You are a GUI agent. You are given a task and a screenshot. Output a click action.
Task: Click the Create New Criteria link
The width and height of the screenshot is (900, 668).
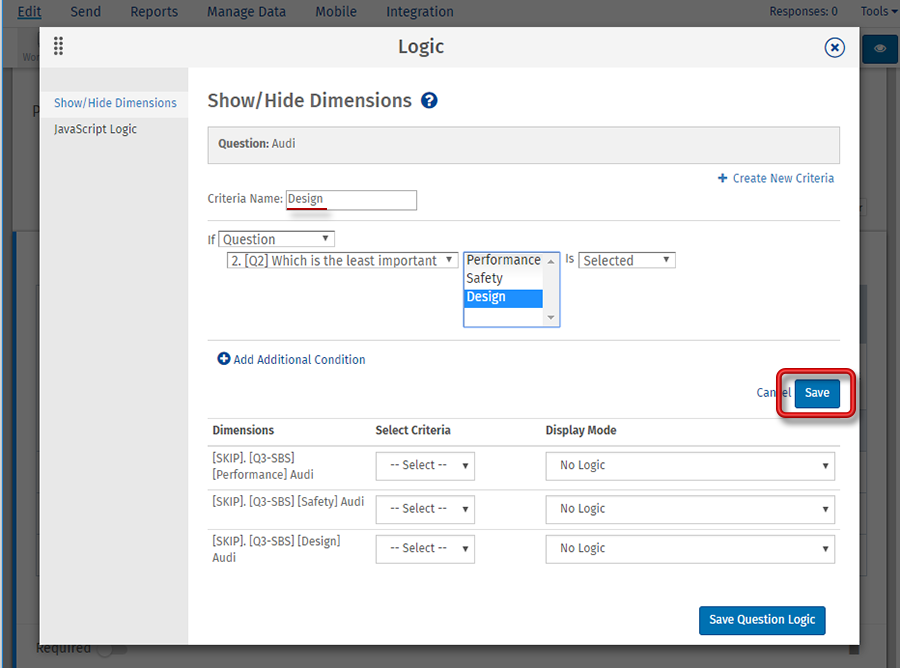coord(776,178)
